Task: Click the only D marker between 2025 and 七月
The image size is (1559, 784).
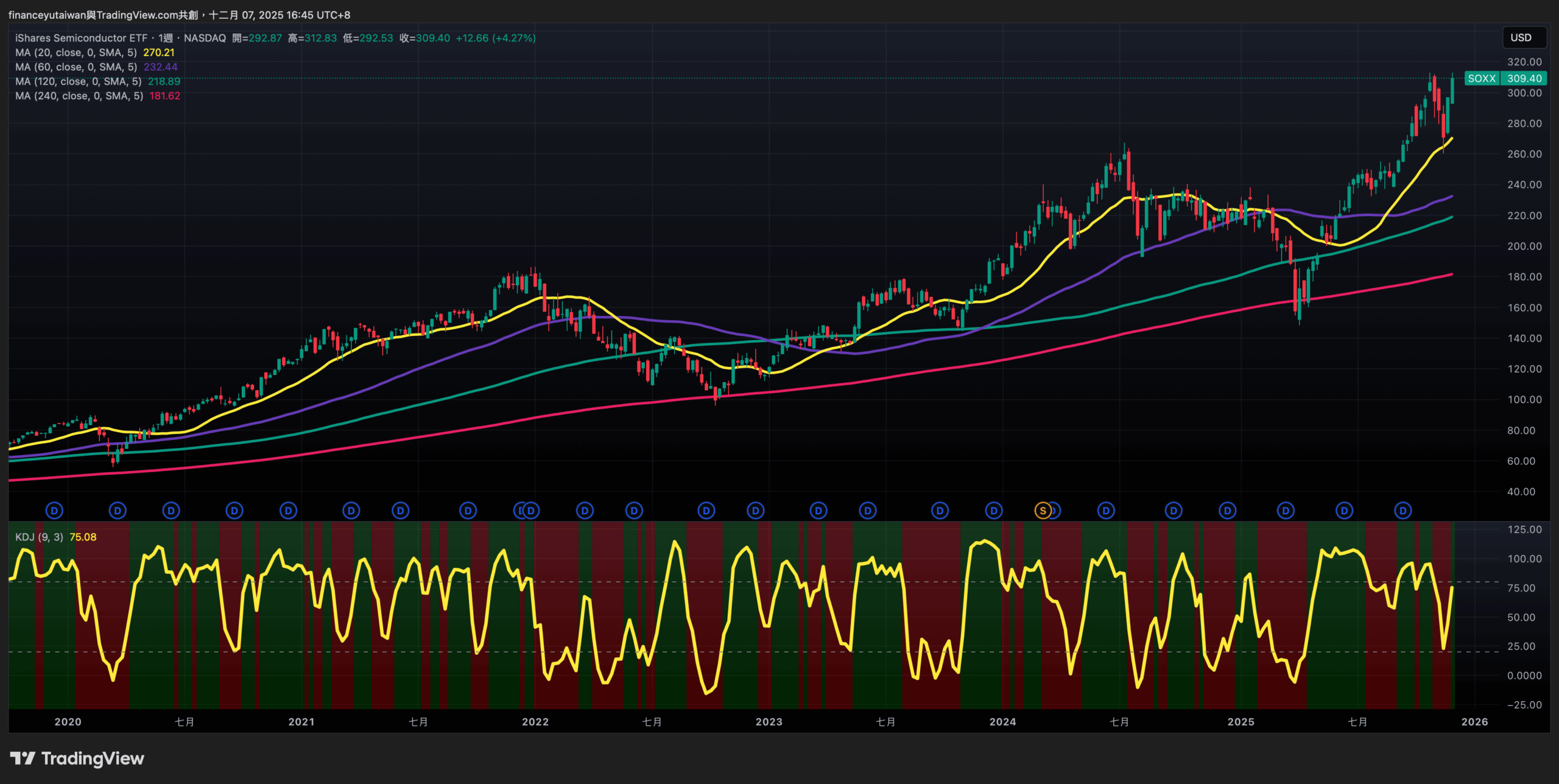Action: (x=1286, y=511)
